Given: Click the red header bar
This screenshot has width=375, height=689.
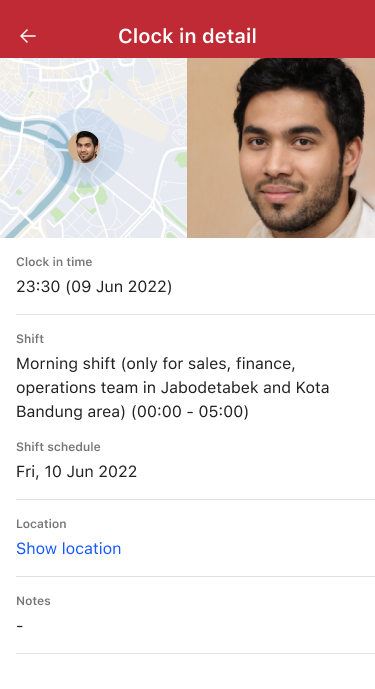Looking at the screenshot, I should (x=187, y=29).
